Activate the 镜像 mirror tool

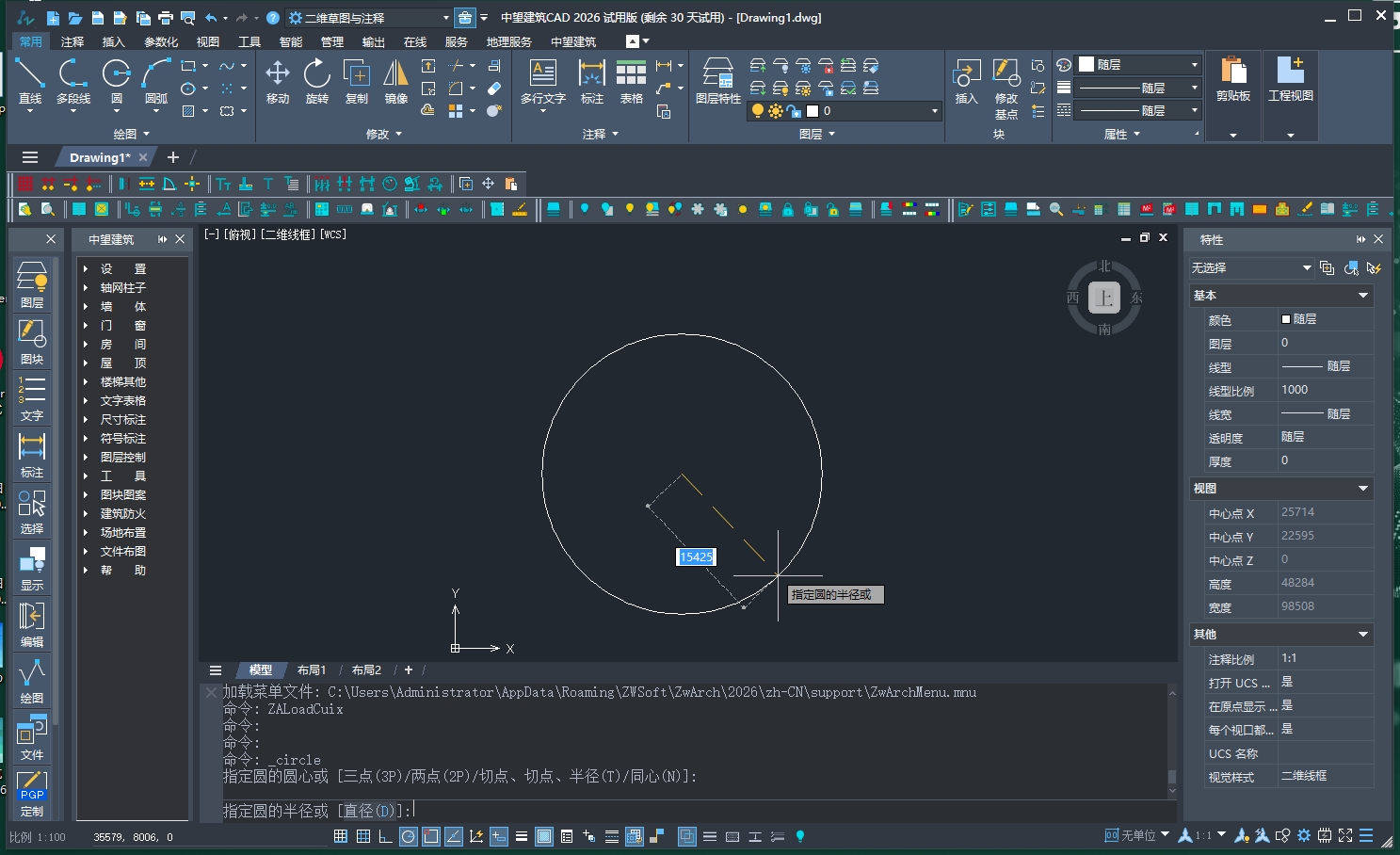[396, 81]
